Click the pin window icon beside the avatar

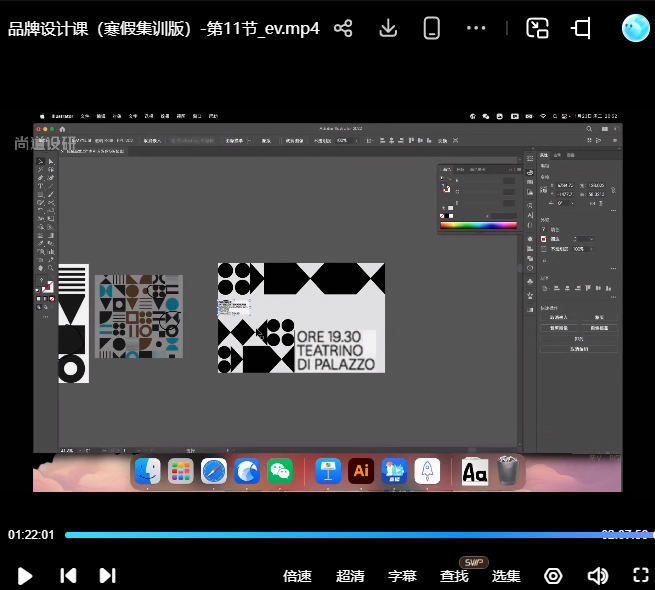click(581, 28)
